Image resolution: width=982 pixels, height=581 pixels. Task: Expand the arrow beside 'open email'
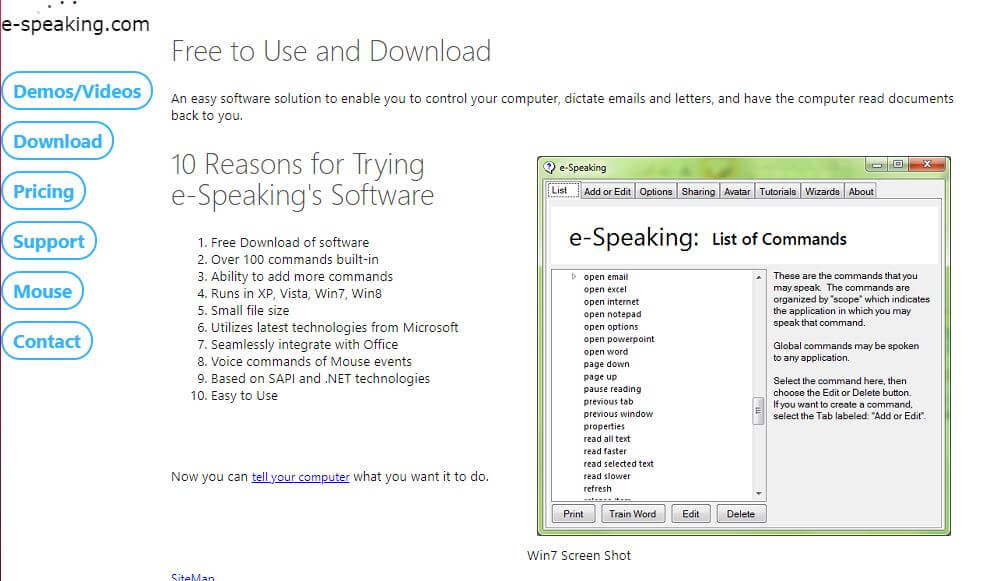[x=574, y=276]
